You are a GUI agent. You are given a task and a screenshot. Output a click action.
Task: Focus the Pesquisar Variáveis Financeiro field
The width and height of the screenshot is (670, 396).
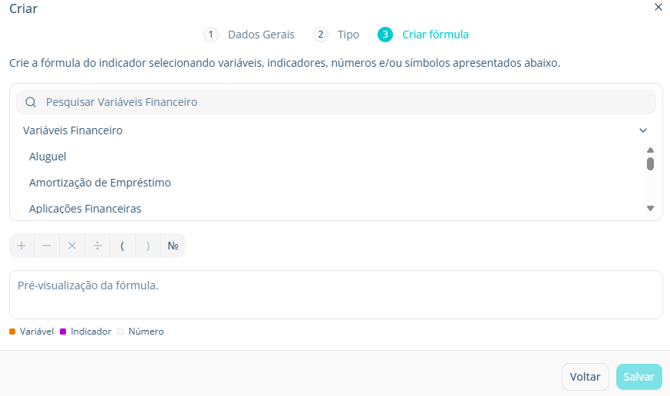(336, 102)
